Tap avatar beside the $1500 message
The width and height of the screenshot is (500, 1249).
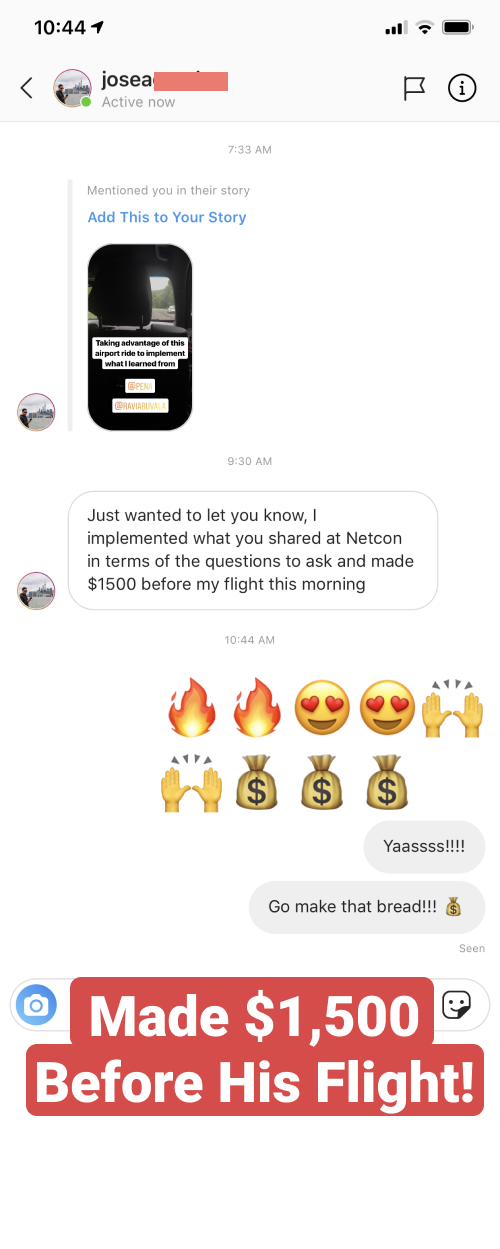[x=37, y=591]
